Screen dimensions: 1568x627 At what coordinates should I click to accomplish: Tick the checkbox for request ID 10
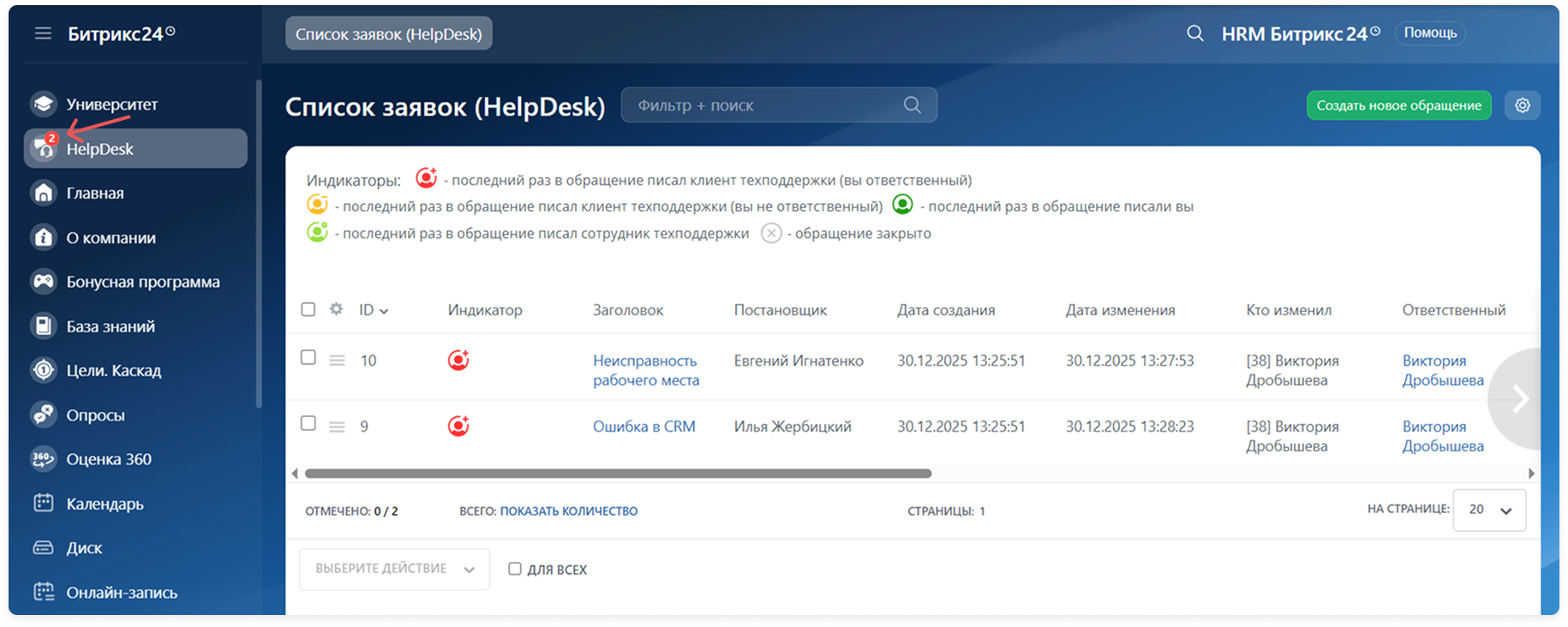click(x=308, y=357)
